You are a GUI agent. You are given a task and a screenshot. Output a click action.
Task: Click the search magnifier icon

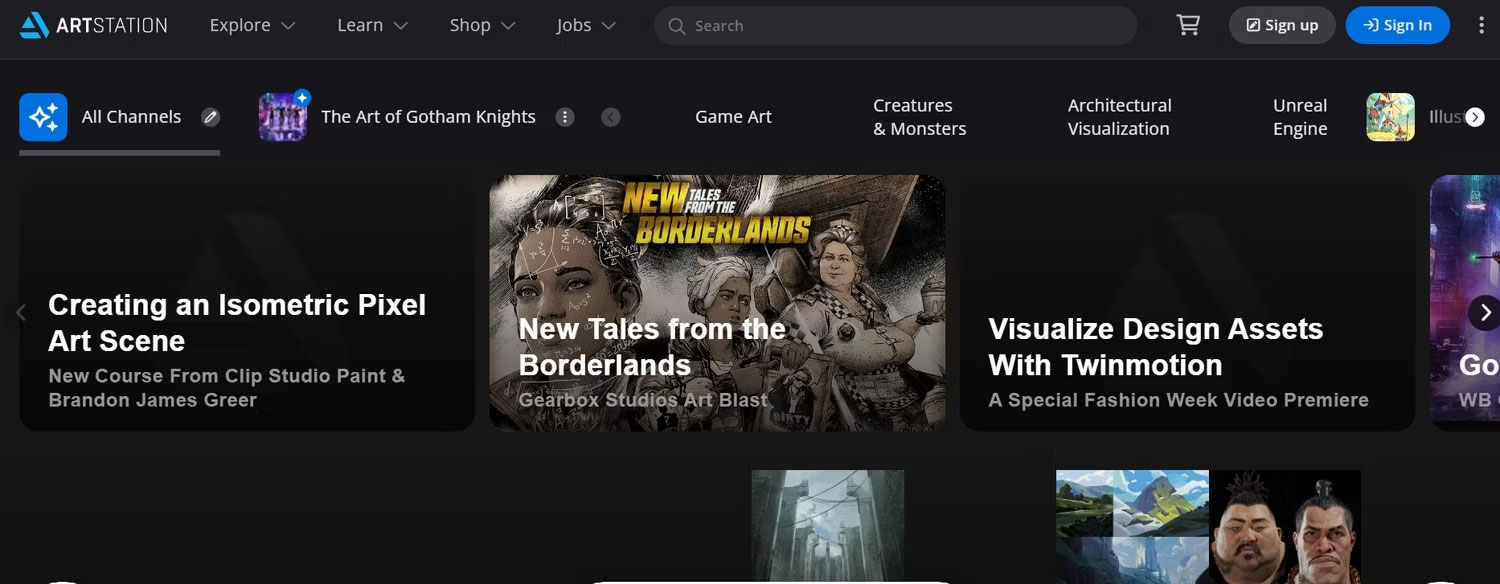[677, 26]
